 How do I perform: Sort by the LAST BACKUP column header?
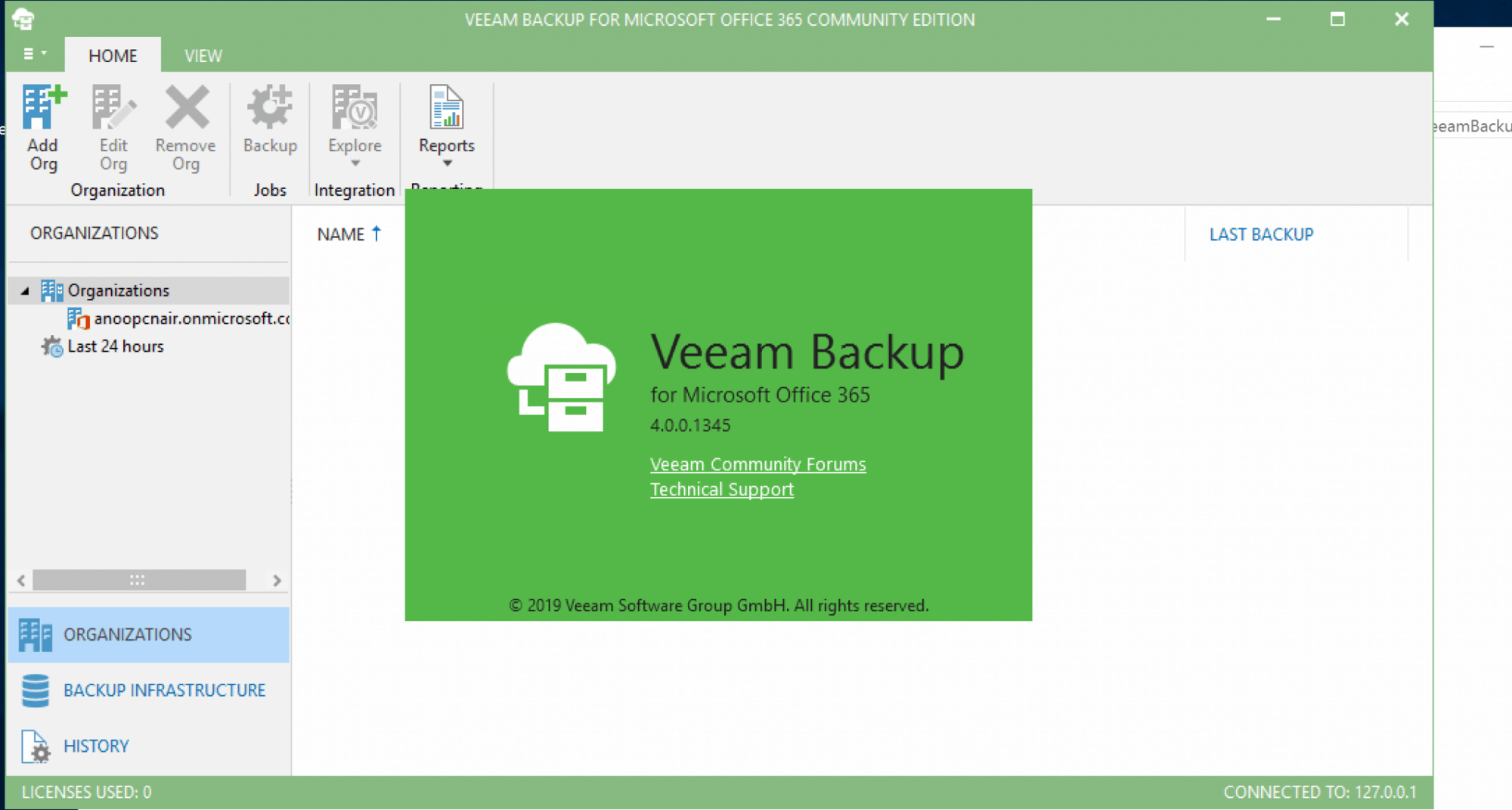click(x=1261, y=234)
